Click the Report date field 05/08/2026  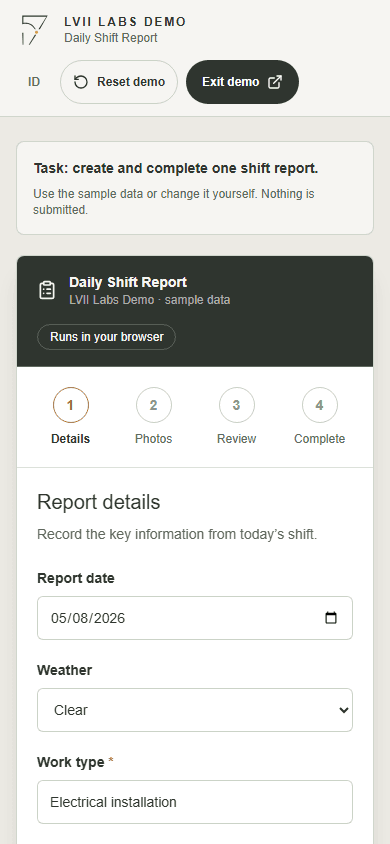click(x=195, y=618)
